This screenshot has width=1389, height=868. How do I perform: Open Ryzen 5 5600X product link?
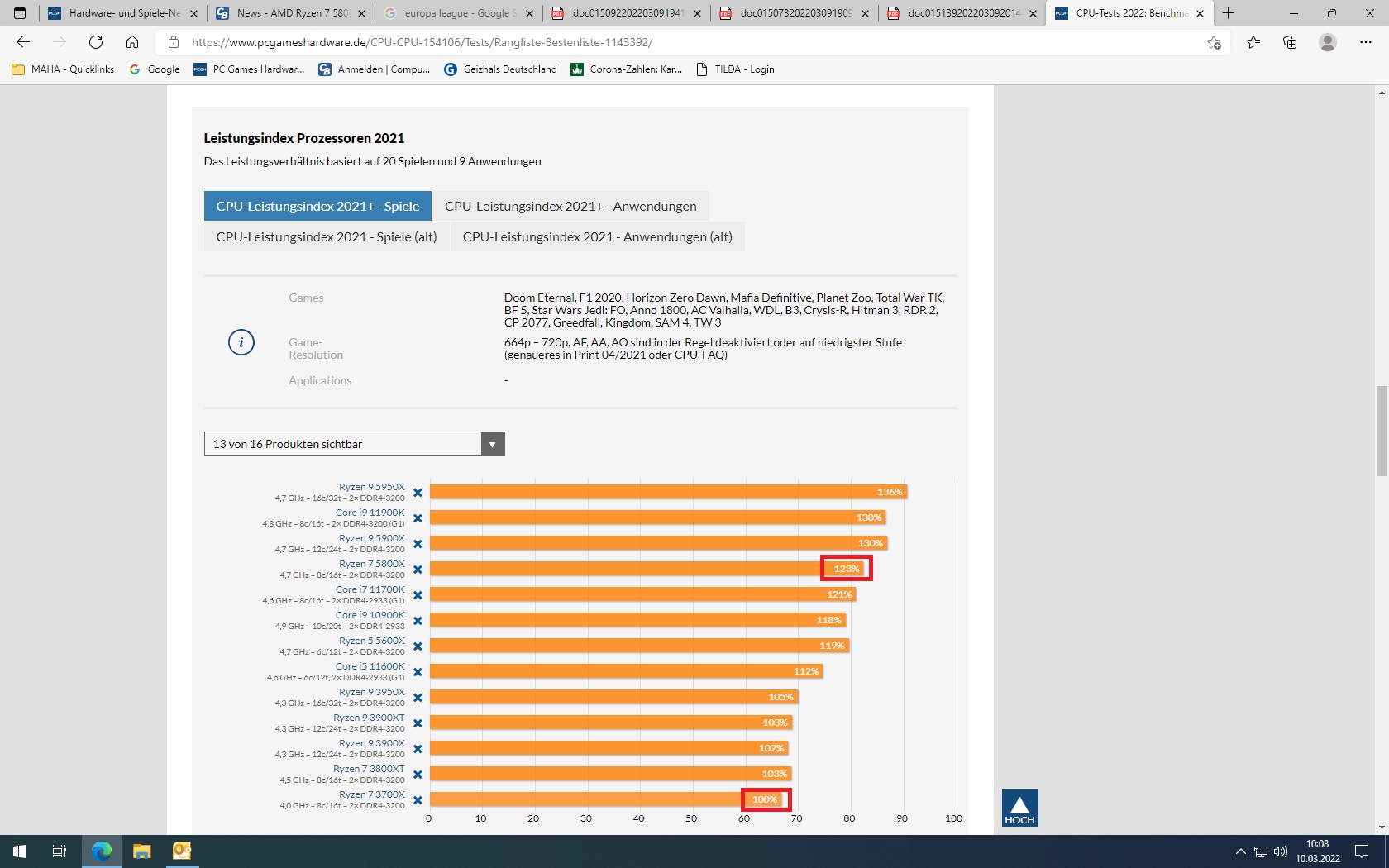(372, 641)
